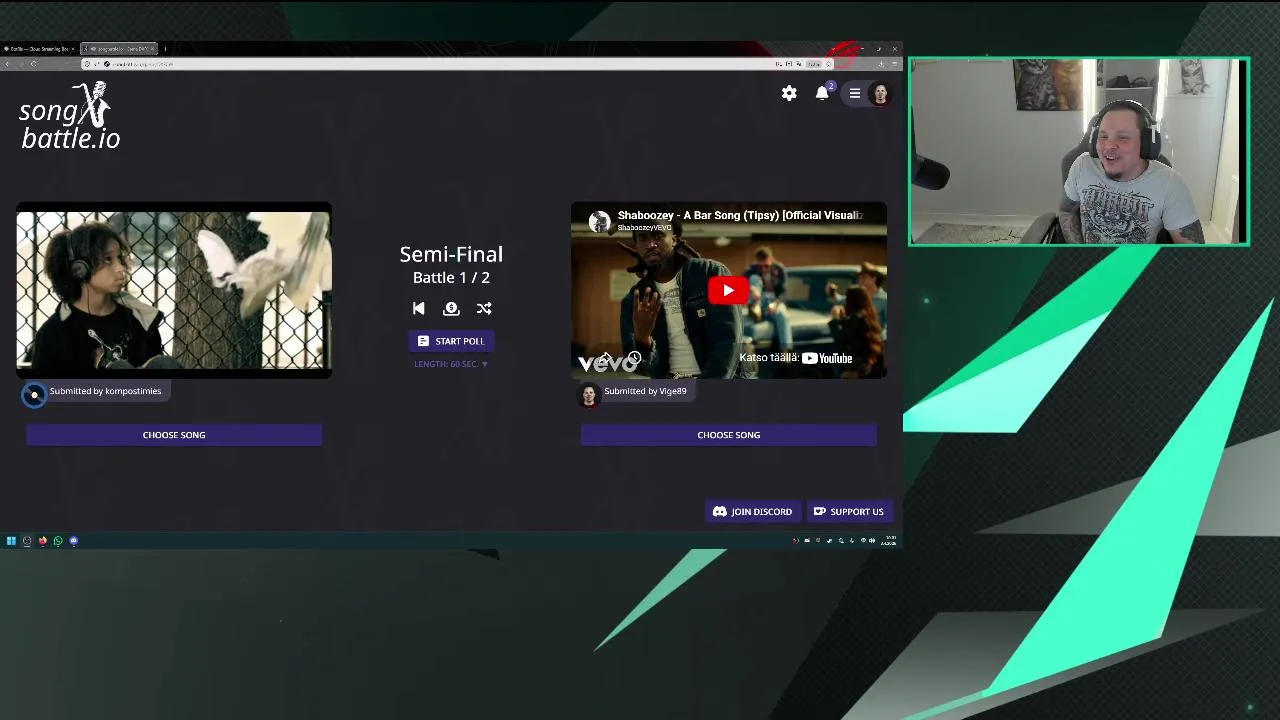Click the Semi-Final heading
The width and height of the screenshot is (1280, 720).
coord(451,254)
